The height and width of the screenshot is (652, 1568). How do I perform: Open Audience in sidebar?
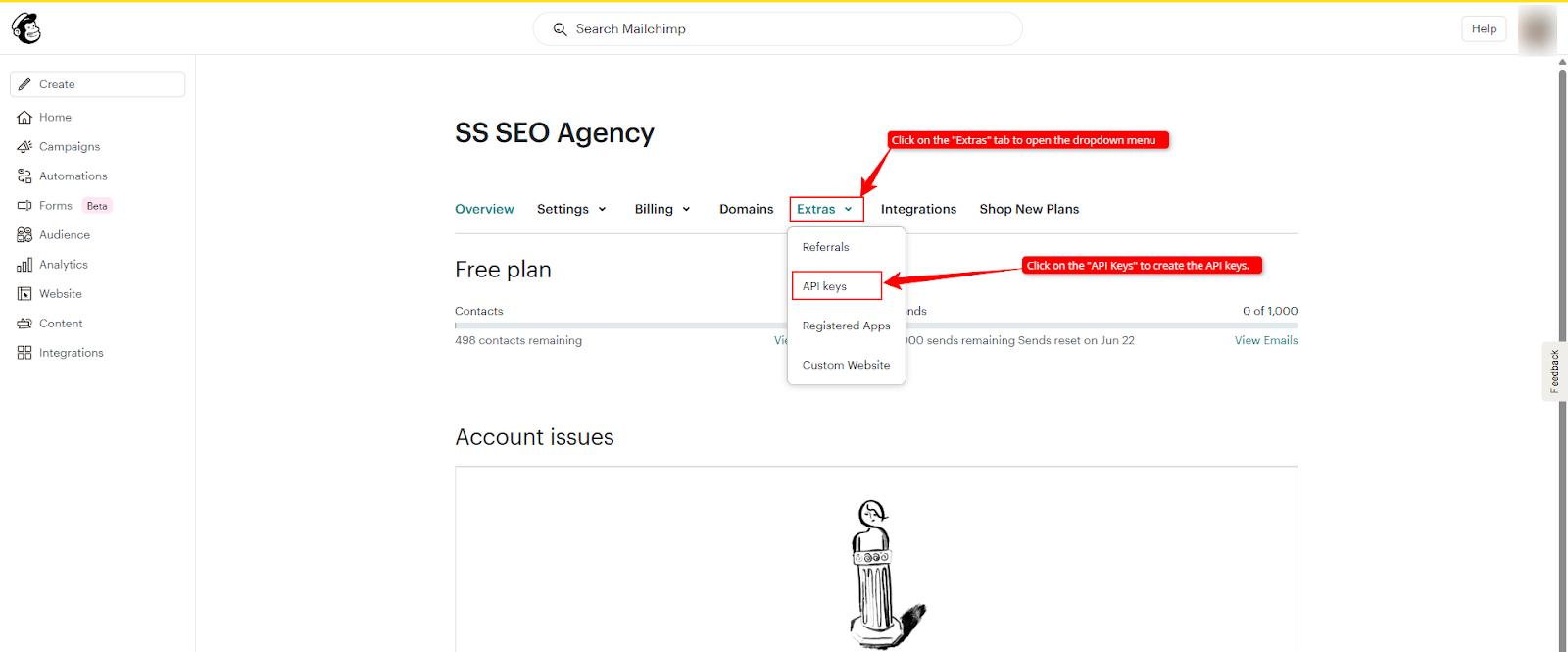coord(65,235)
